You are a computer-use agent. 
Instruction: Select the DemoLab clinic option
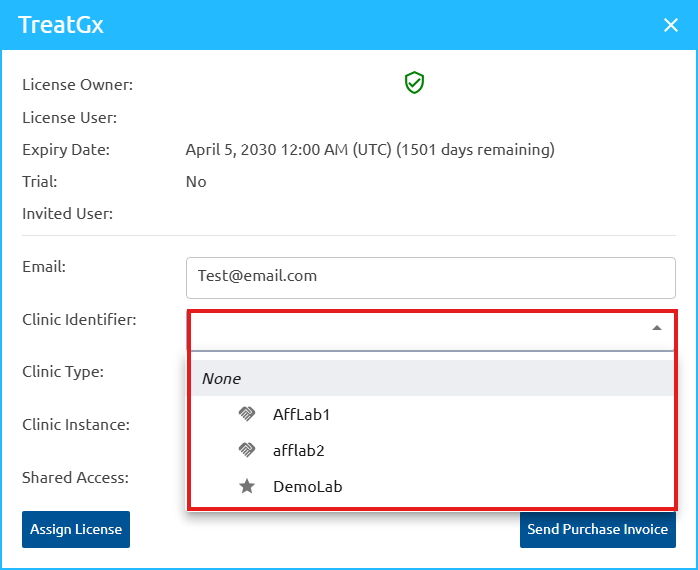click(307, 486)
